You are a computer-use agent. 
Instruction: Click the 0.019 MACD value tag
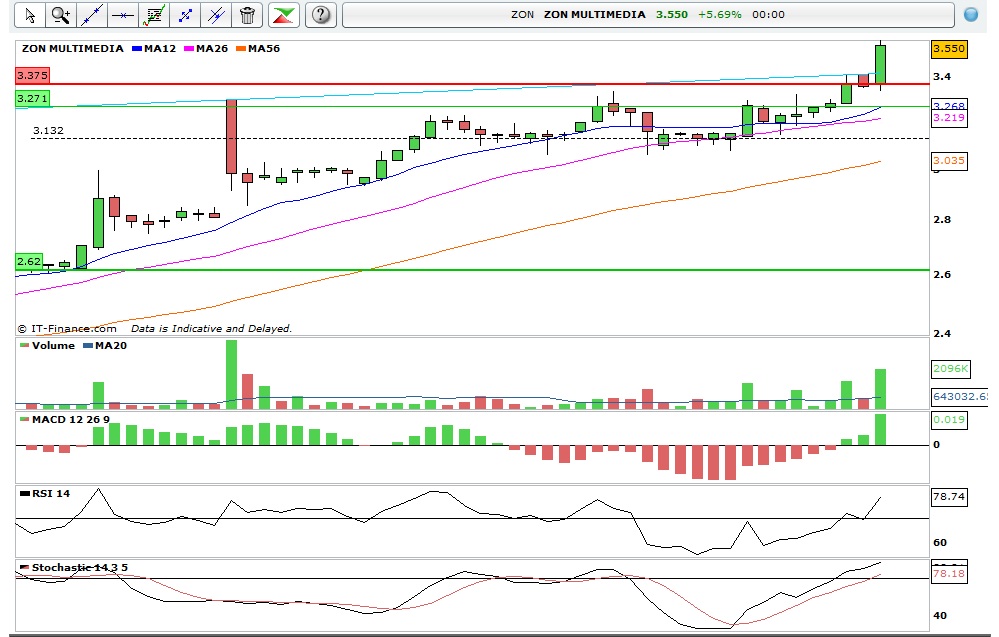click(x=949, y=420)
